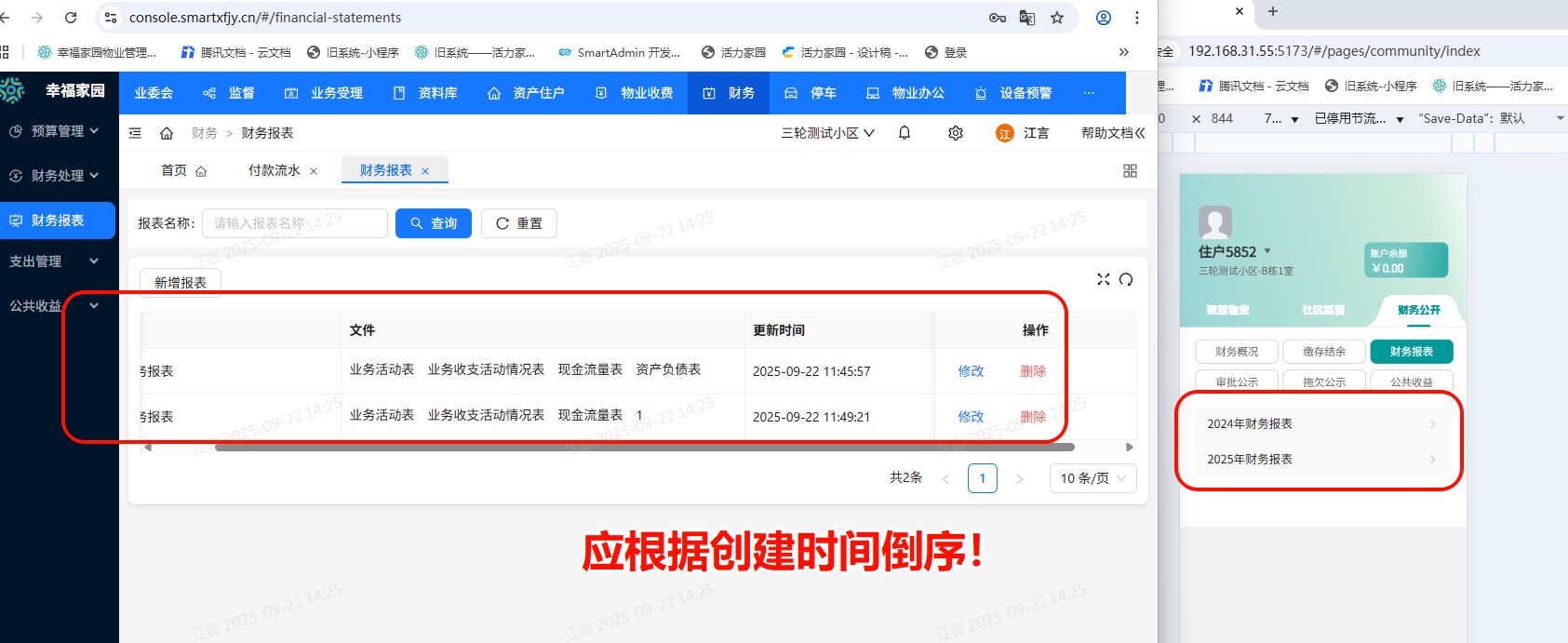The height and width of the screenshot is (643, 1568).
Task: Click the user avatar in the mobile preview
Action: (x=1214, y=222)
